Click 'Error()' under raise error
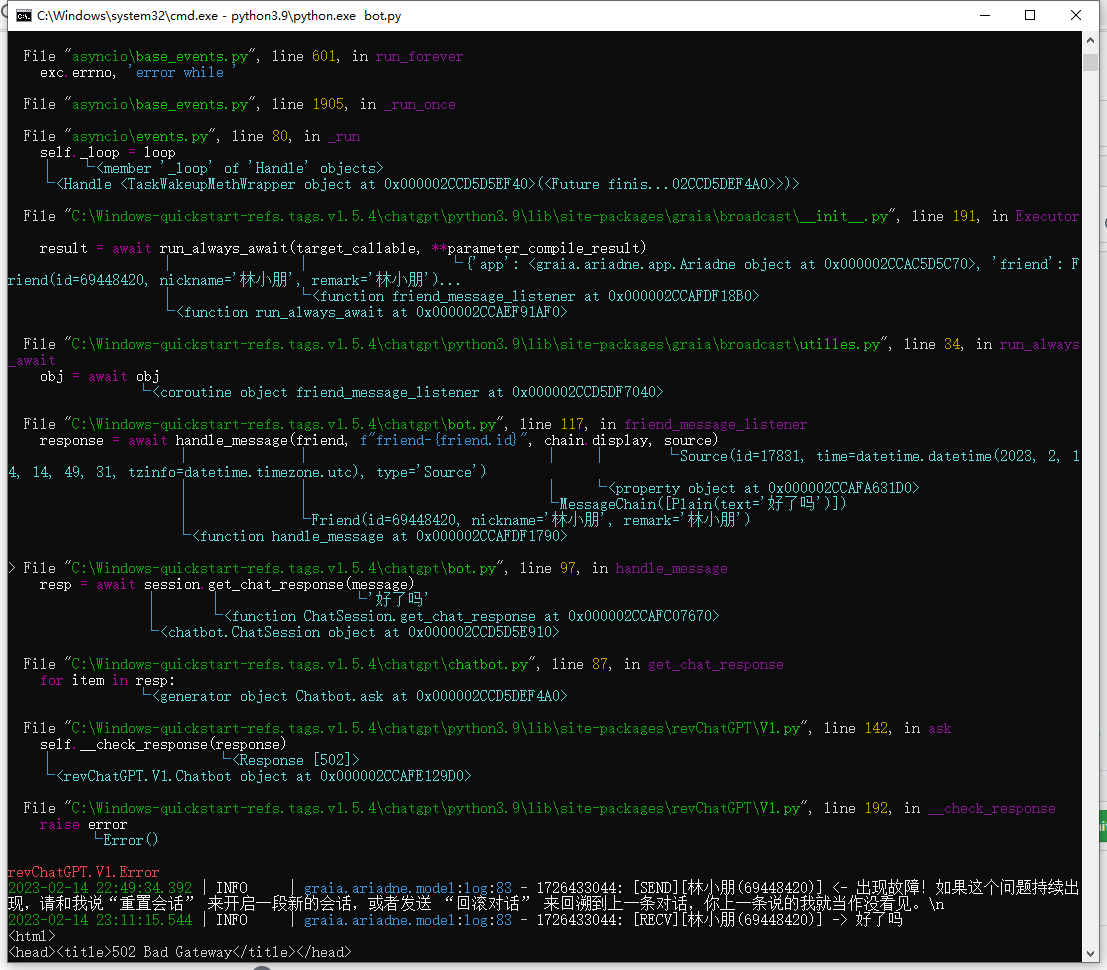The width and height of the screenshot is (1107, 970). pyautogui.click(x=131, y=841)
